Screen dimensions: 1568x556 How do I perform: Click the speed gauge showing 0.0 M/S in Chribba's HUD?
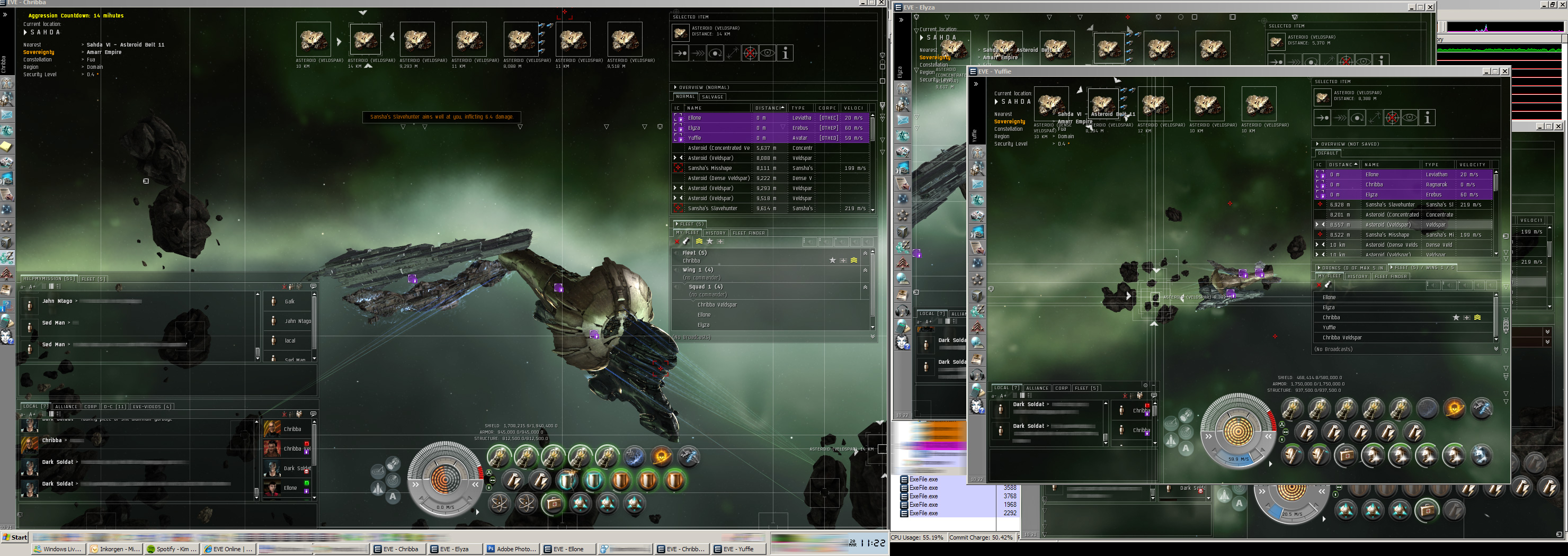pos(445,507)
